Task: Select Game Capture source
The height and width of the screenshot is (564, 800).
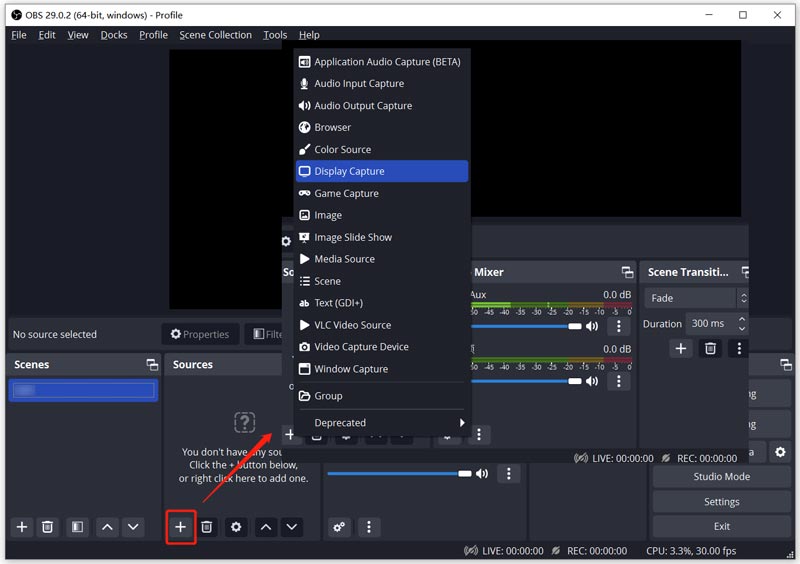Action: click(x=382, y=193)
